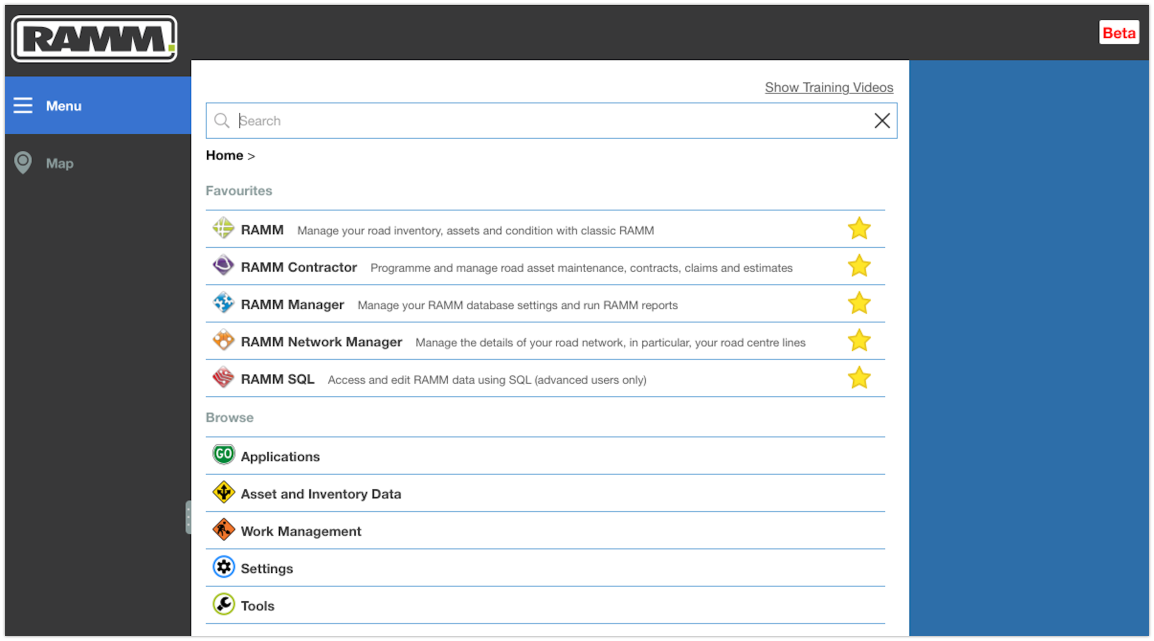Click the search magnifier icon

(x=222, y=120)
